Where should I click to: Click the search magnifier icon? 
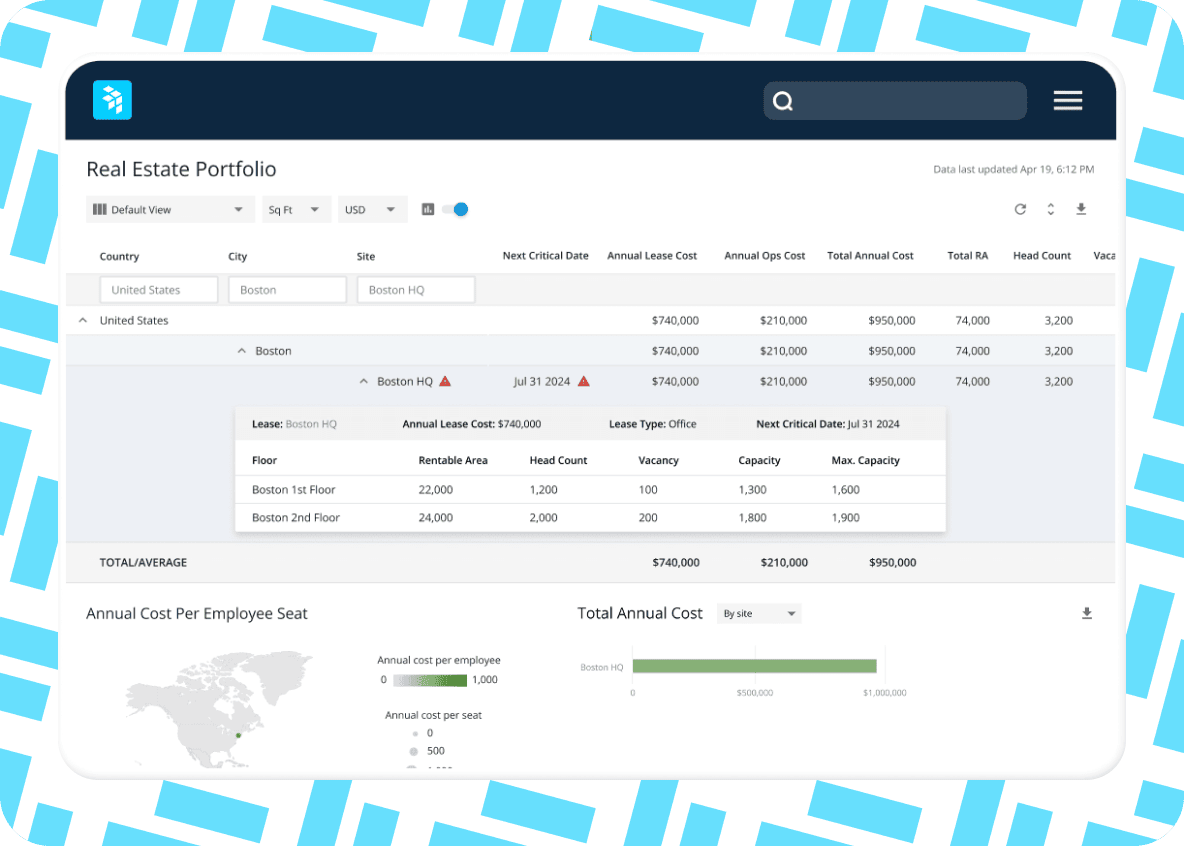coord(783,100)
